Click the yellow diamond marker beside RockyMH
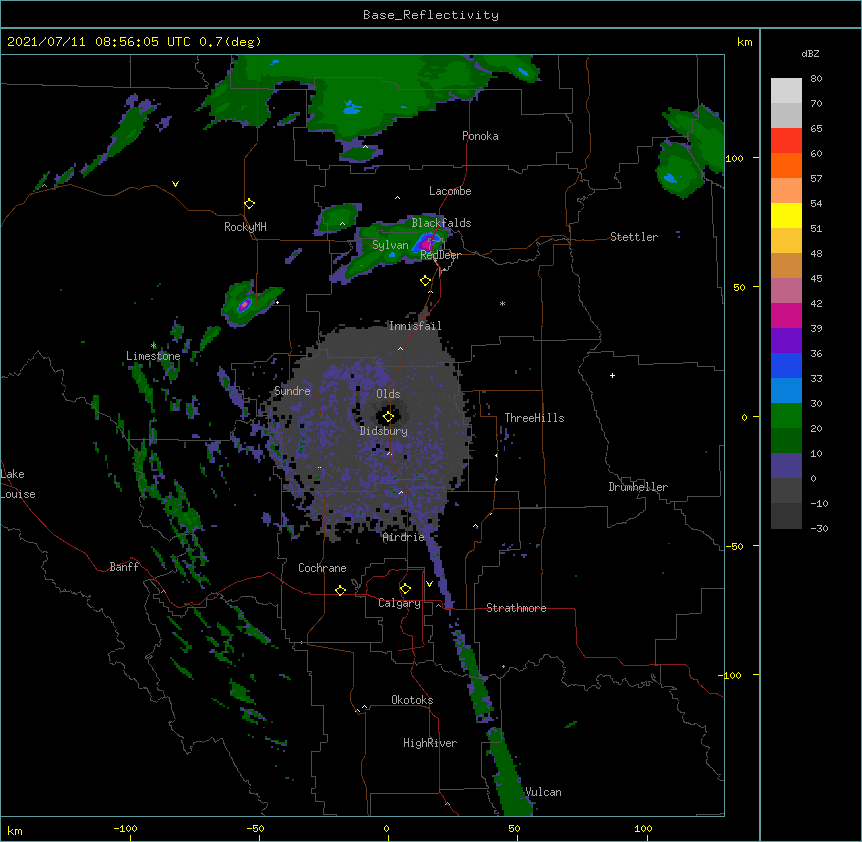The height and width of the screenshot is (842, 862). [249, 204]
